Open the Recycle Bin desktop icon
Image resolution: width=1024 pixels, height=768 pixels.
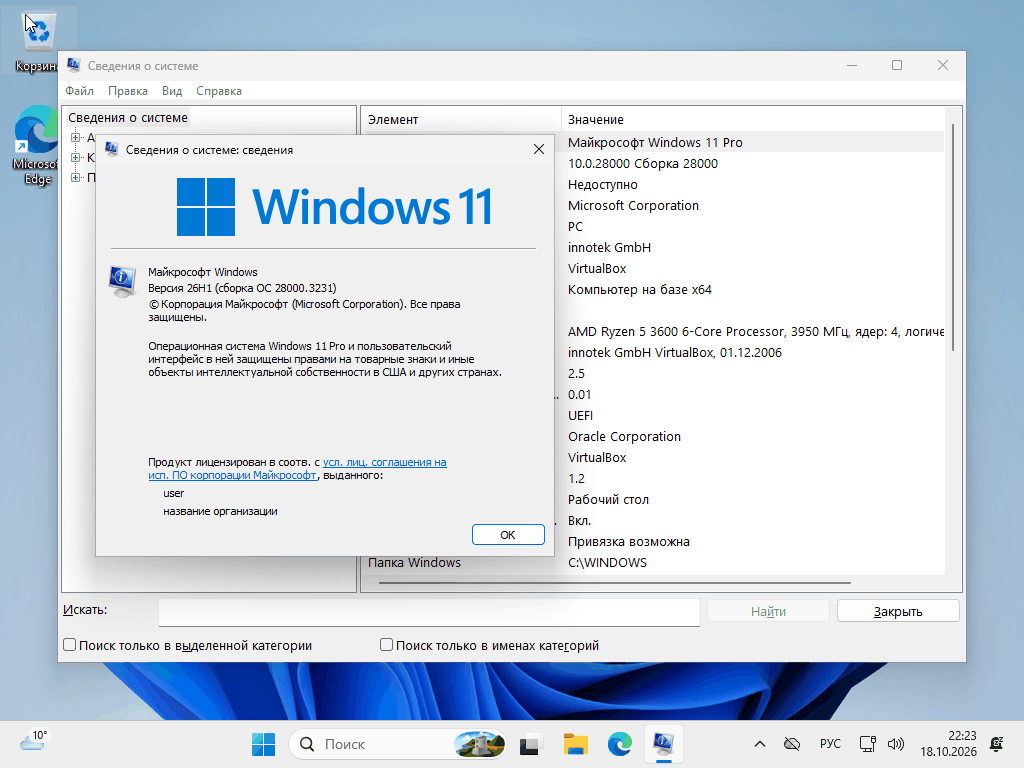[38, 40]
